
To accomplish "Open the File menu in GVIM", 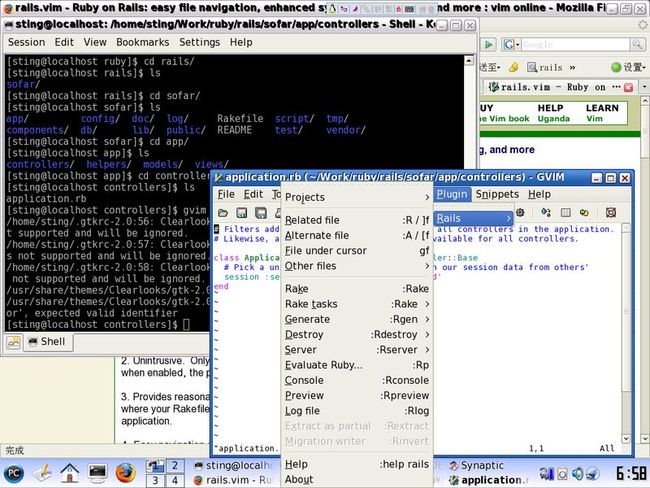I will coord(226,194).
